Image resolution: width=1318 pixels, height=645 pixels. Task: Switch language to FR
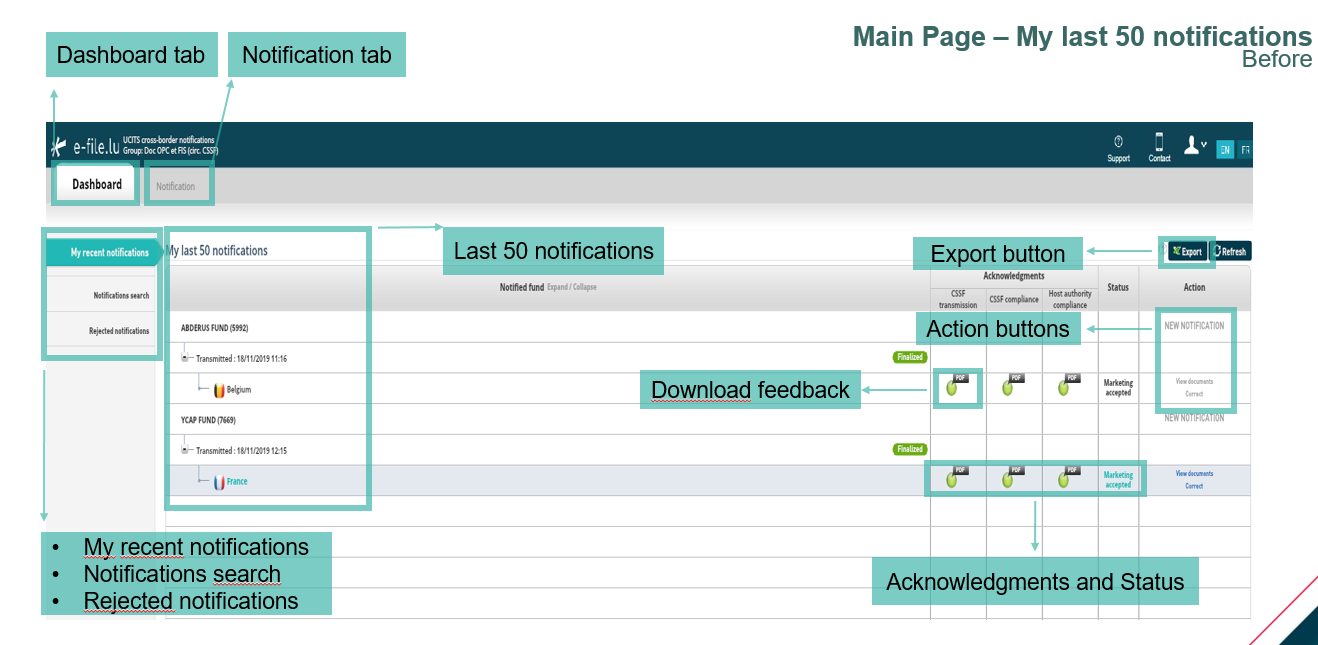click(1245, 150)
